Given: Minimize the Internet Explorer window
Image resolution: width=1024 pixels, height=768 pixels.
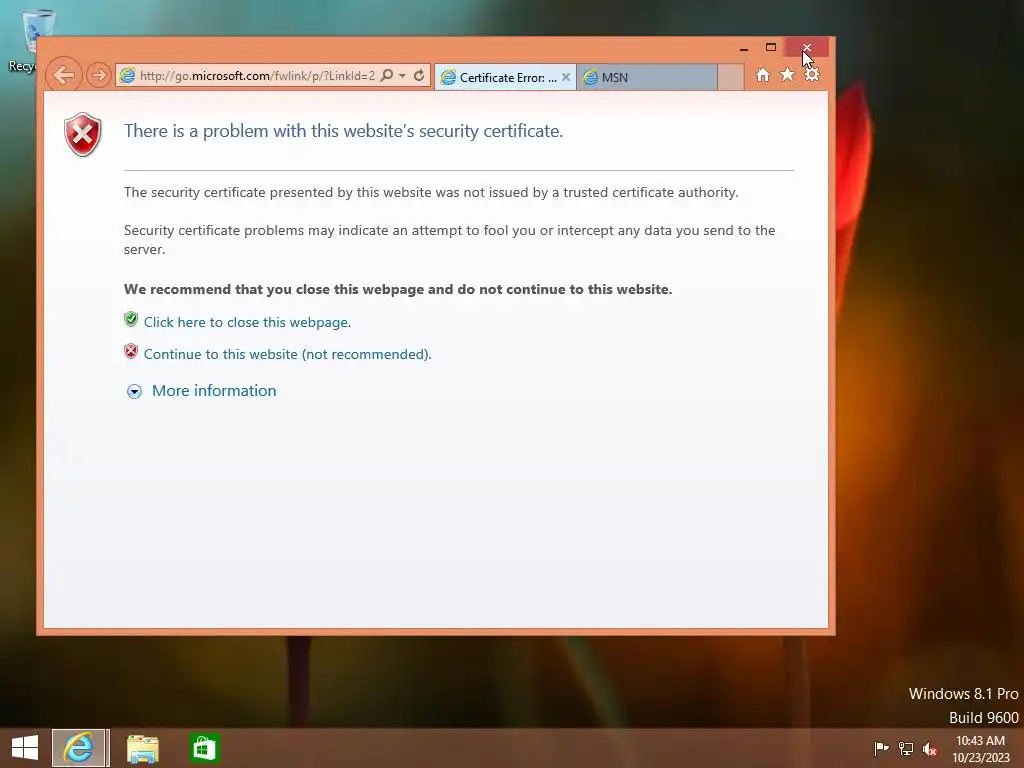Looking at the screenshot, I should (744, 48).
